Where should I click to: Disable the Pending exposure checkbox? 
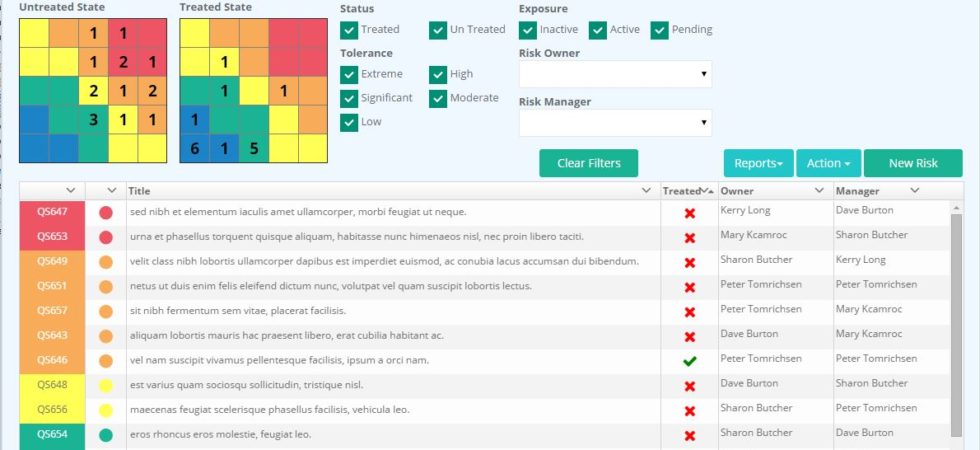pyautogui.click(x=660, y=30)
